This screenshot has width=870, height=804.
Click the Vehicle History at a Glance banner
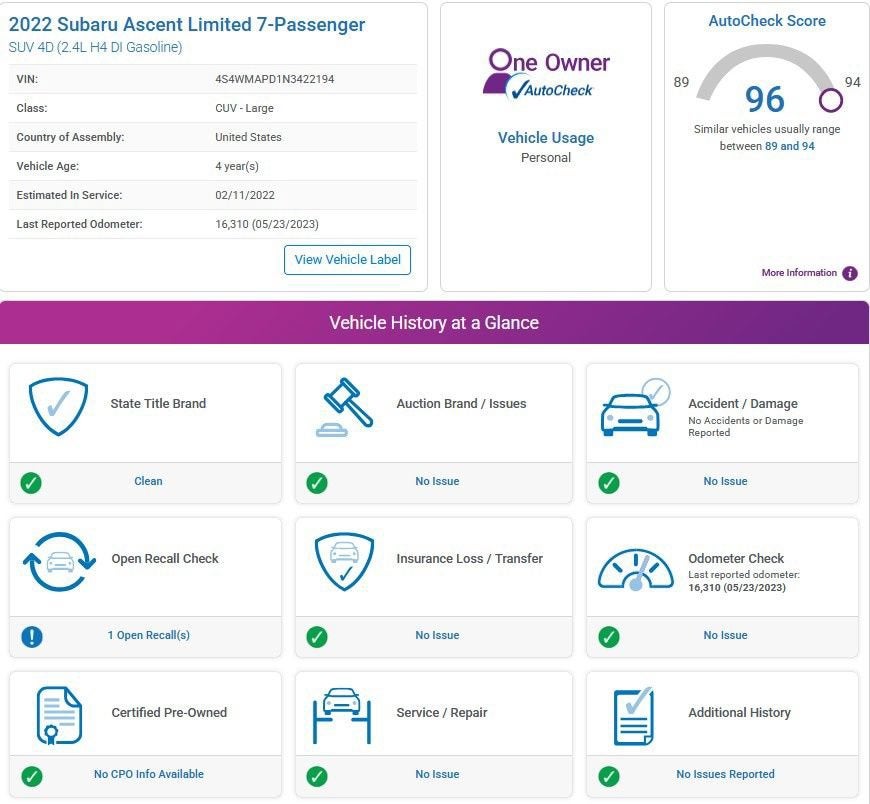tap(434, 322)
